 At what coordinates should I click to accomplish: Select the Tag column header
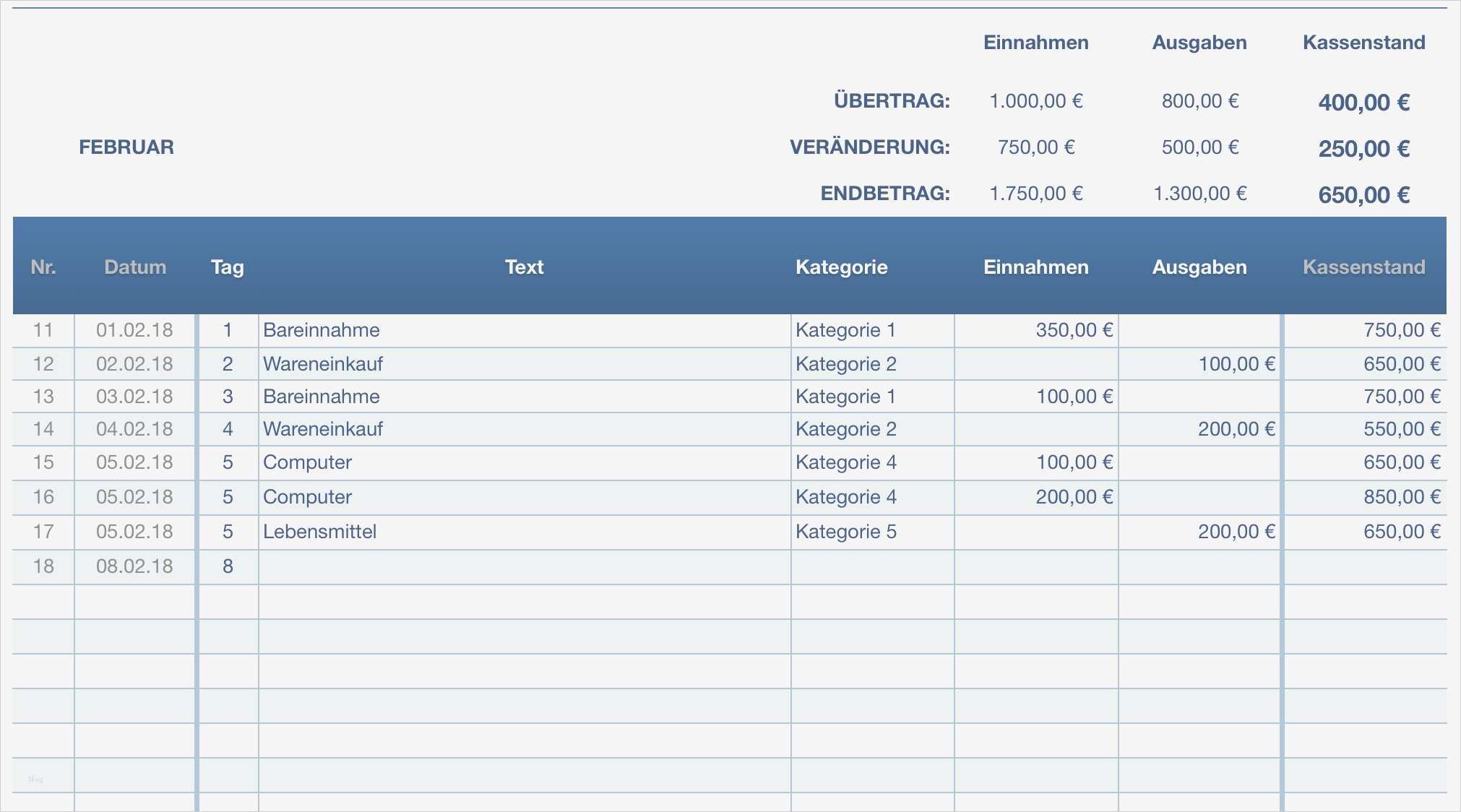[x=227, y=267]
